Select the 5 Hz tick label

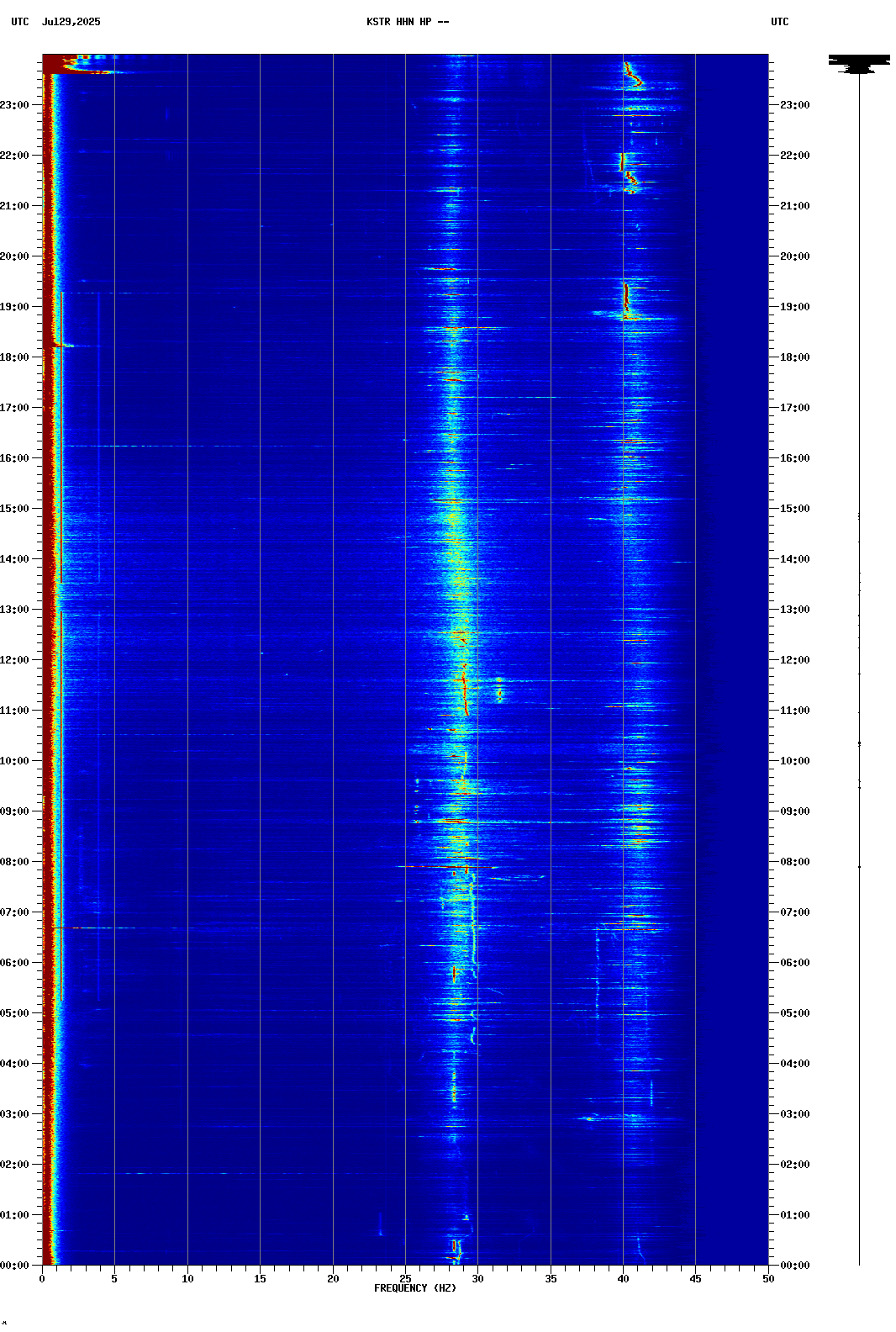114,1279
